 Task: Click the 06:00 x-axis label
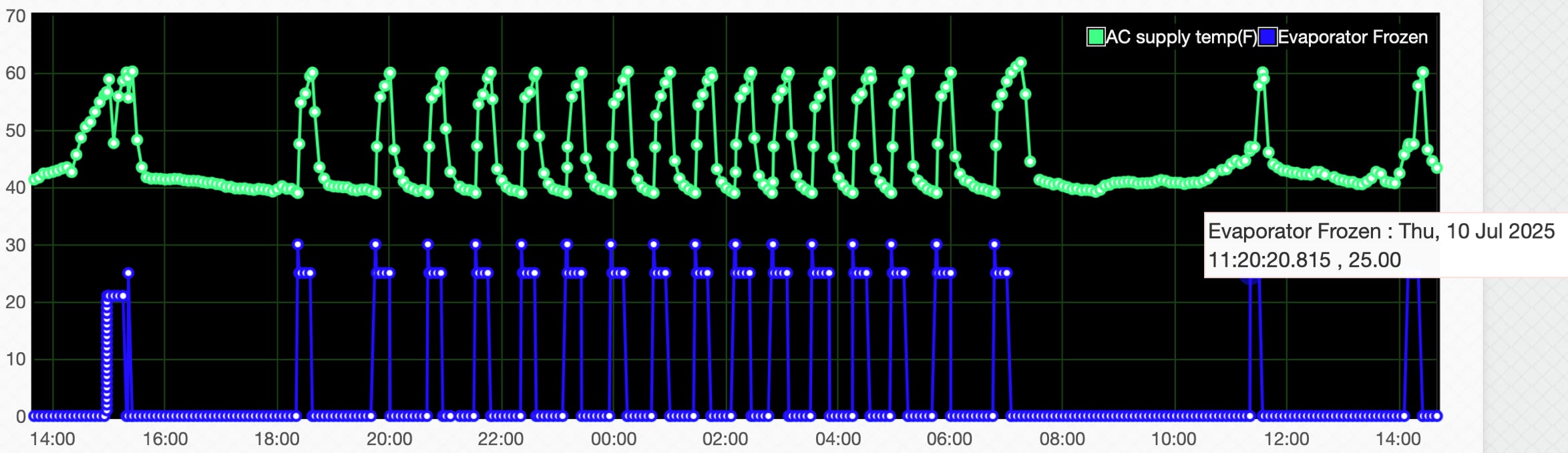[x=949, y=439]
